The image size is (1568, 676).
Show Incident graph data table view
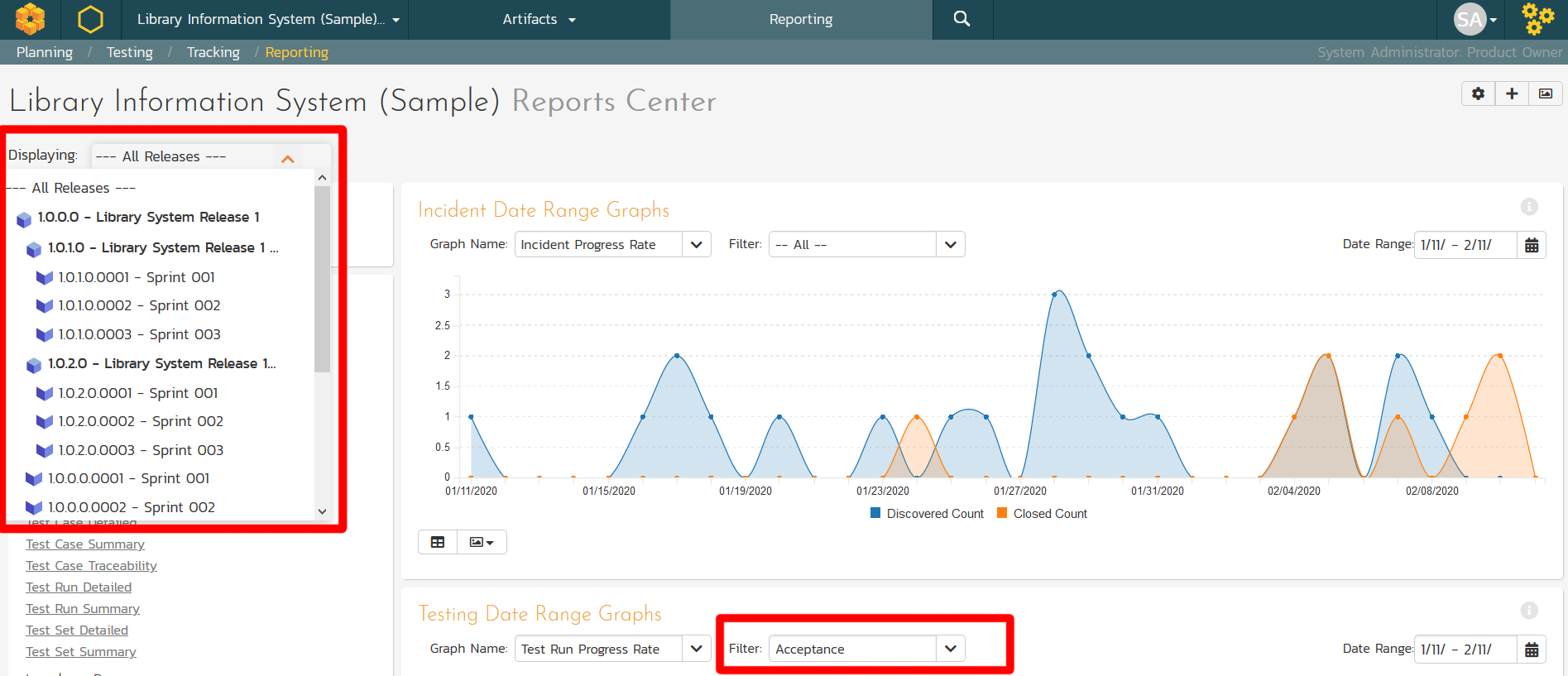point(438,542)
